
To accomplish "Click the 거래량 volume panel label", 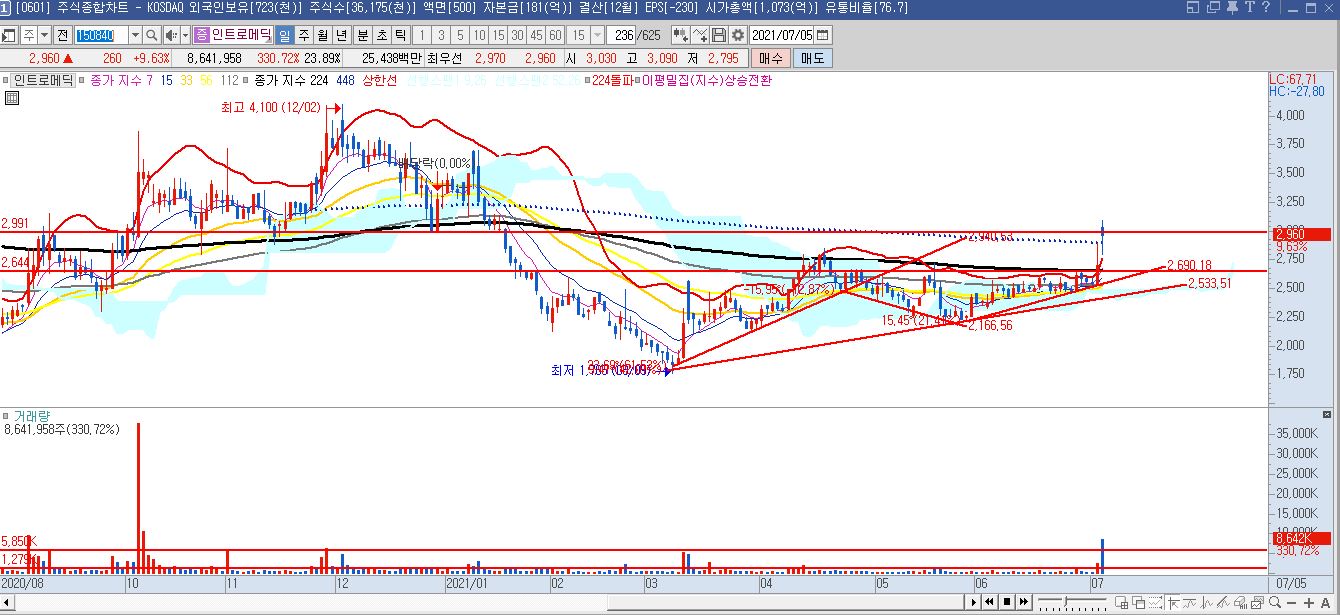I will click(32, 415).
